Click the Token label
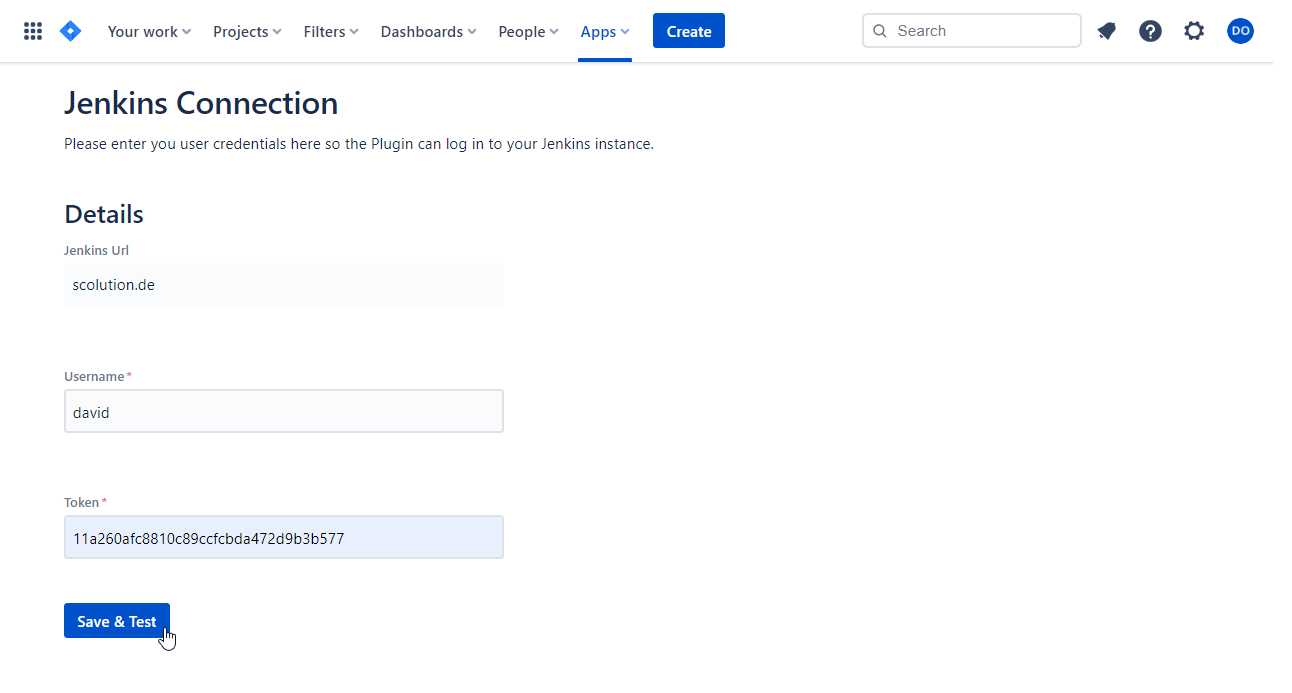This screenshot has width=1292, height=693. tap(82, 503)
